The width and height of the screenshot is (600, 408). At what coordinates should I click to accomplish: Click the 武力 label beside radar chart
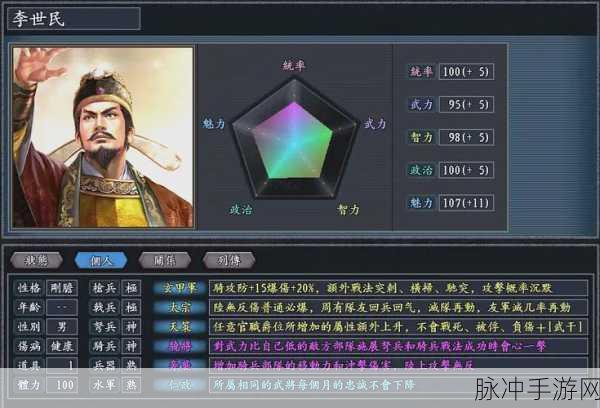pos(375,124)
